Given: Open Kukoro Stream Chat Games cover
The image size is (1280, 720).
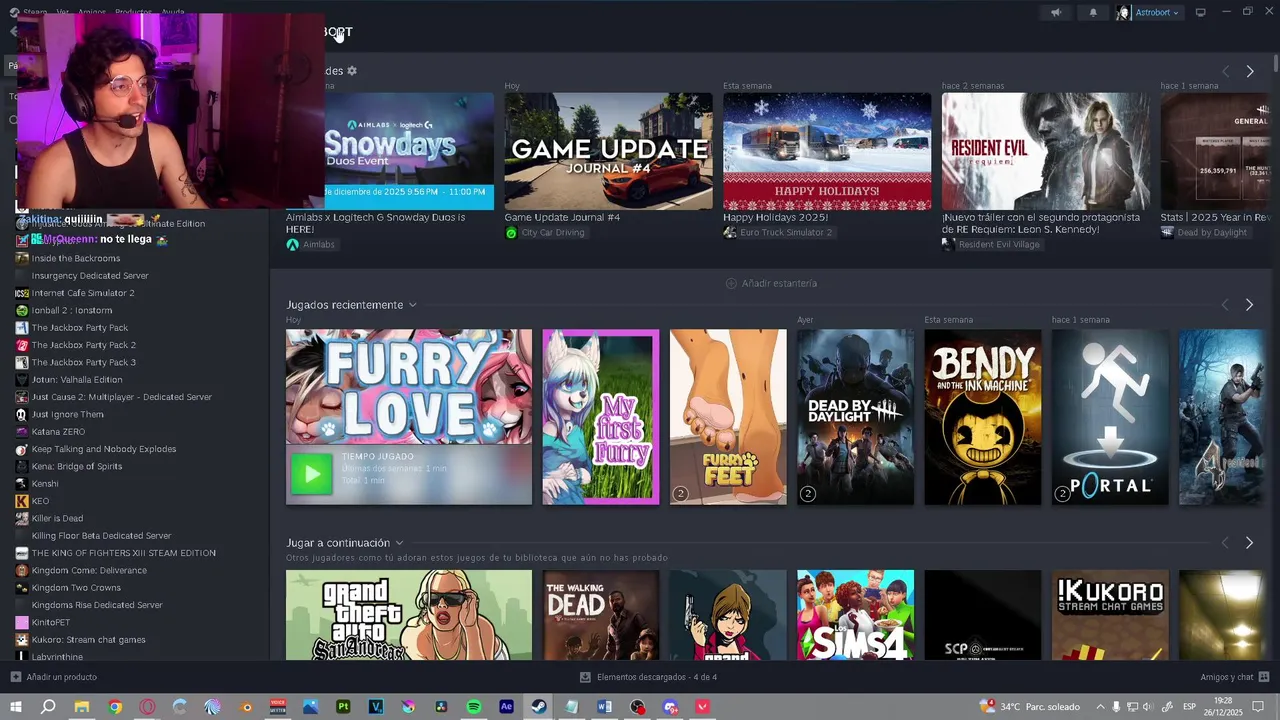Looking at the screenshot, I should point(1110,615).
